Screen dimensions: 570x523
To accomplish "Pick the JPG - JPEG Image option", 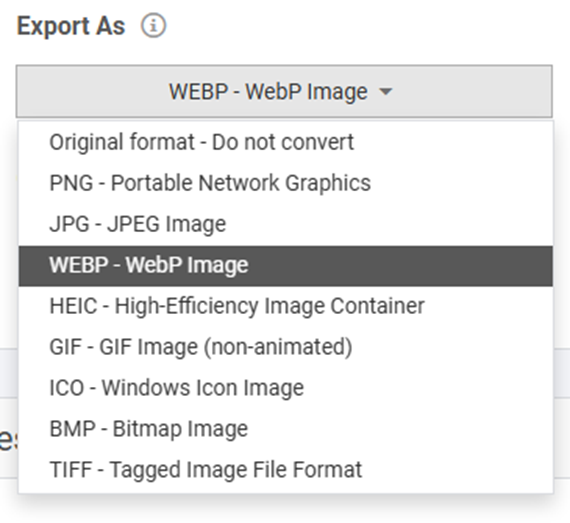I will click(x=286, y=224).
